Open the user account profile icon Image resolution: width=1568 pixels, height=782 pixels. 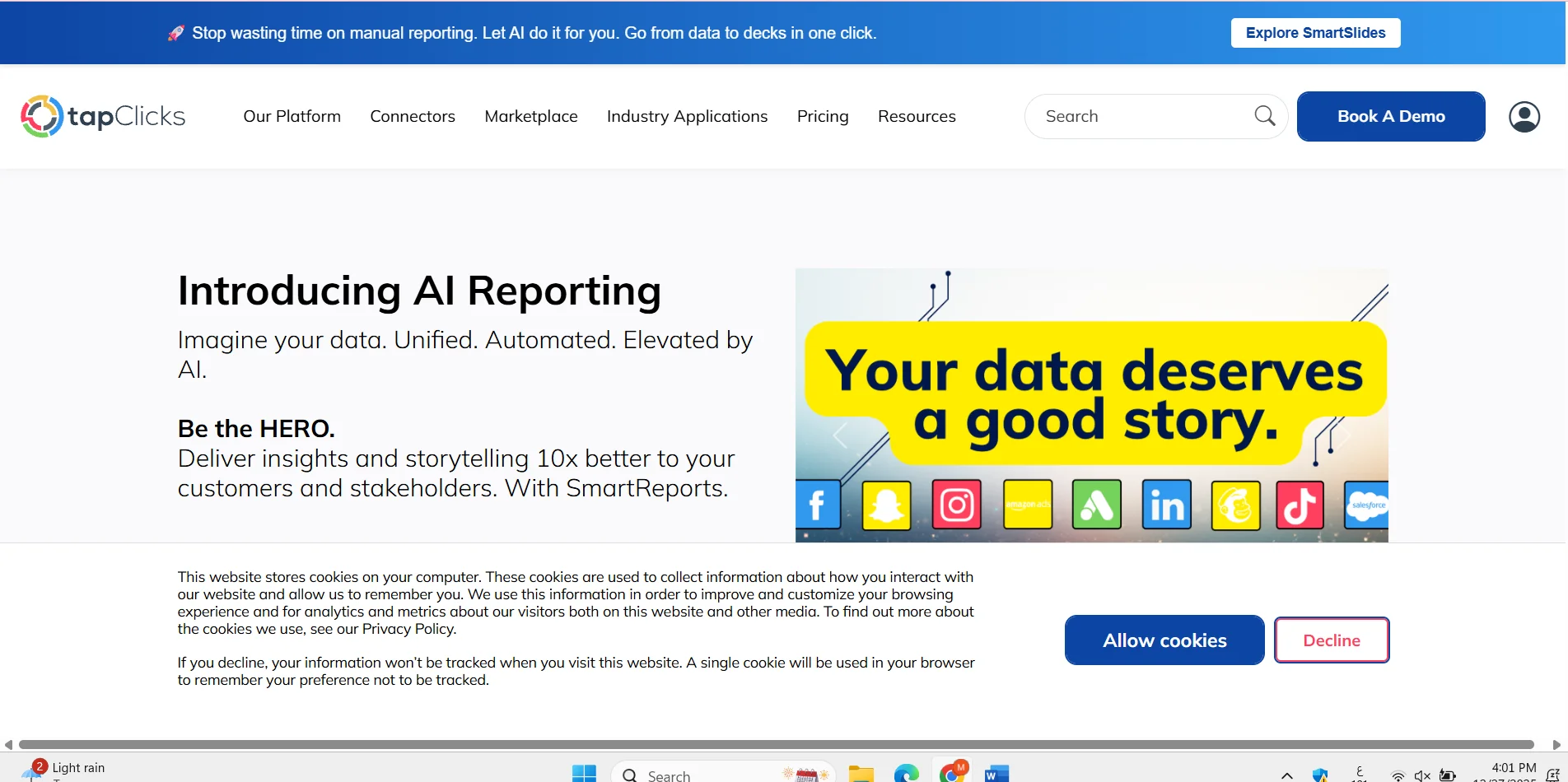(x=1524, y=117)
